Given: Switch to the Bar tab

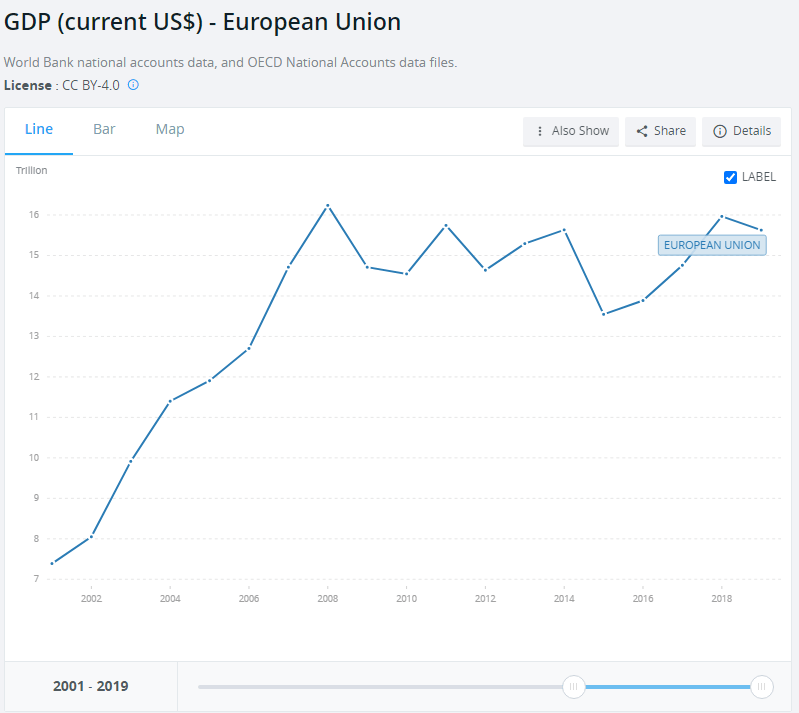Looking at the screenshot, I should pyautogui.click(x=104, y=130).
